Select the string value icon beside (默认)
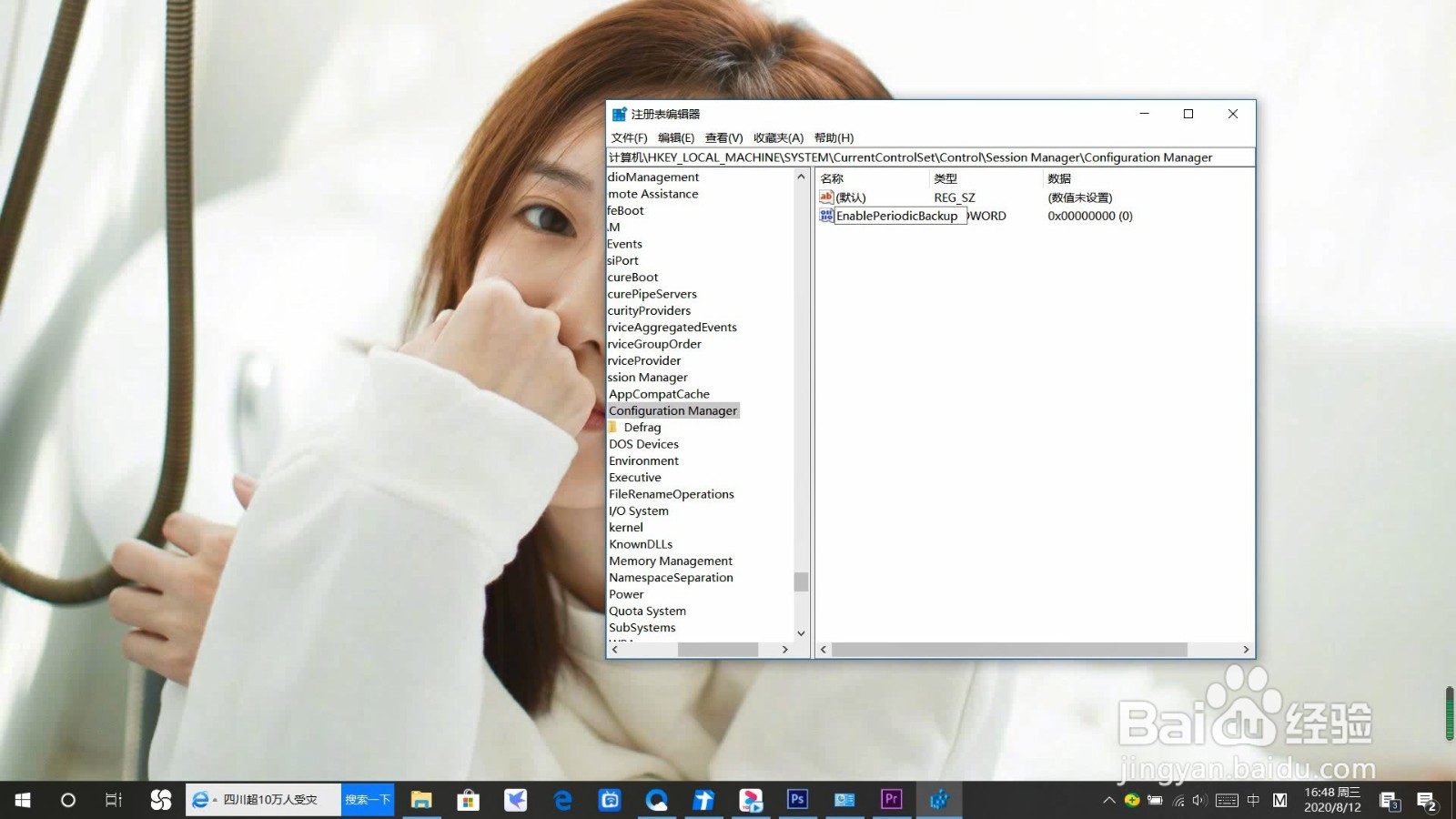The height and width of the screenshot is (819, 1456). (x=826, y=197)
